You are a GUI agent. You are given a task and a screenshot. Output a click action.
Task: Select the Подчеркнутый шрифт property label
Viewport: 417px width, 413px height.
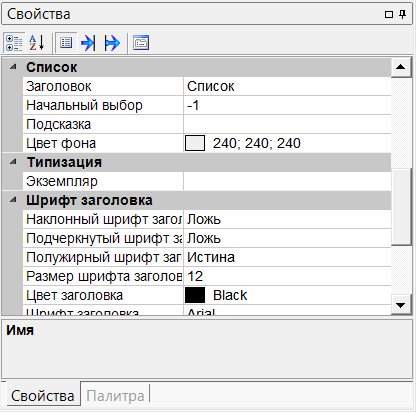(103, 238)
